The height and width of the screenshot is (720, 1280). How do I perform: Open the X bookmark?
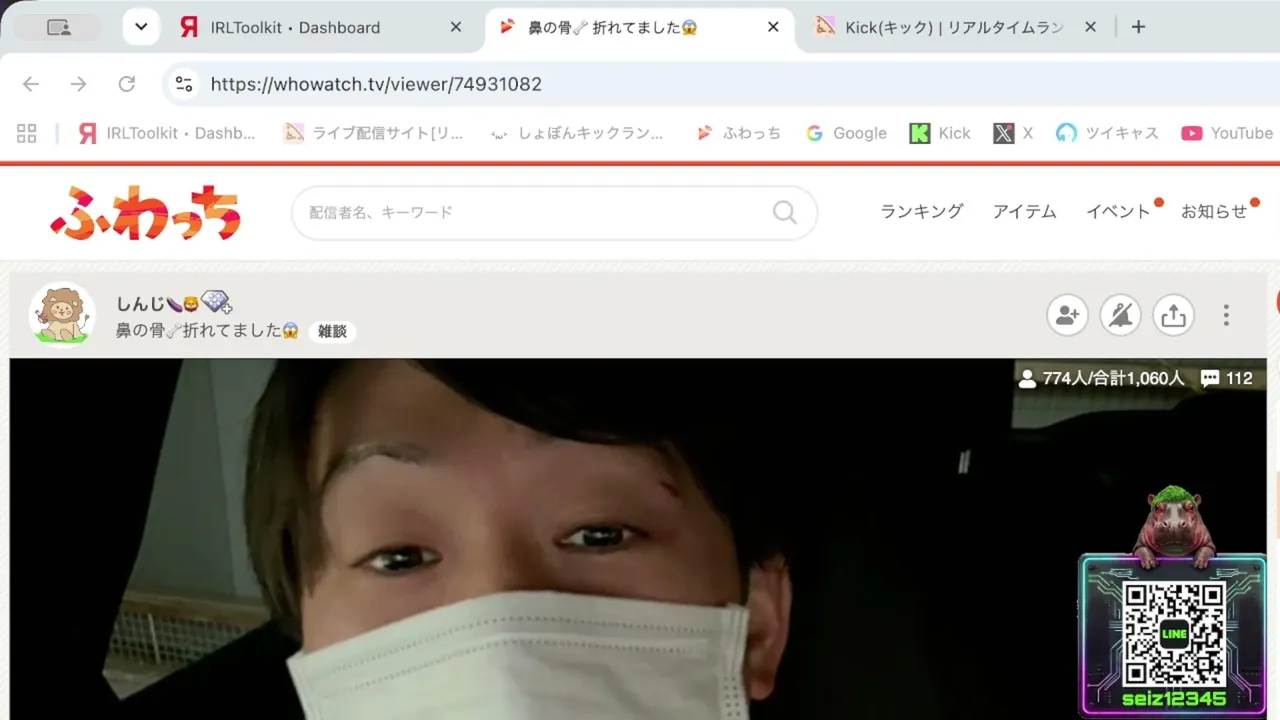[x=1013, y=133]
